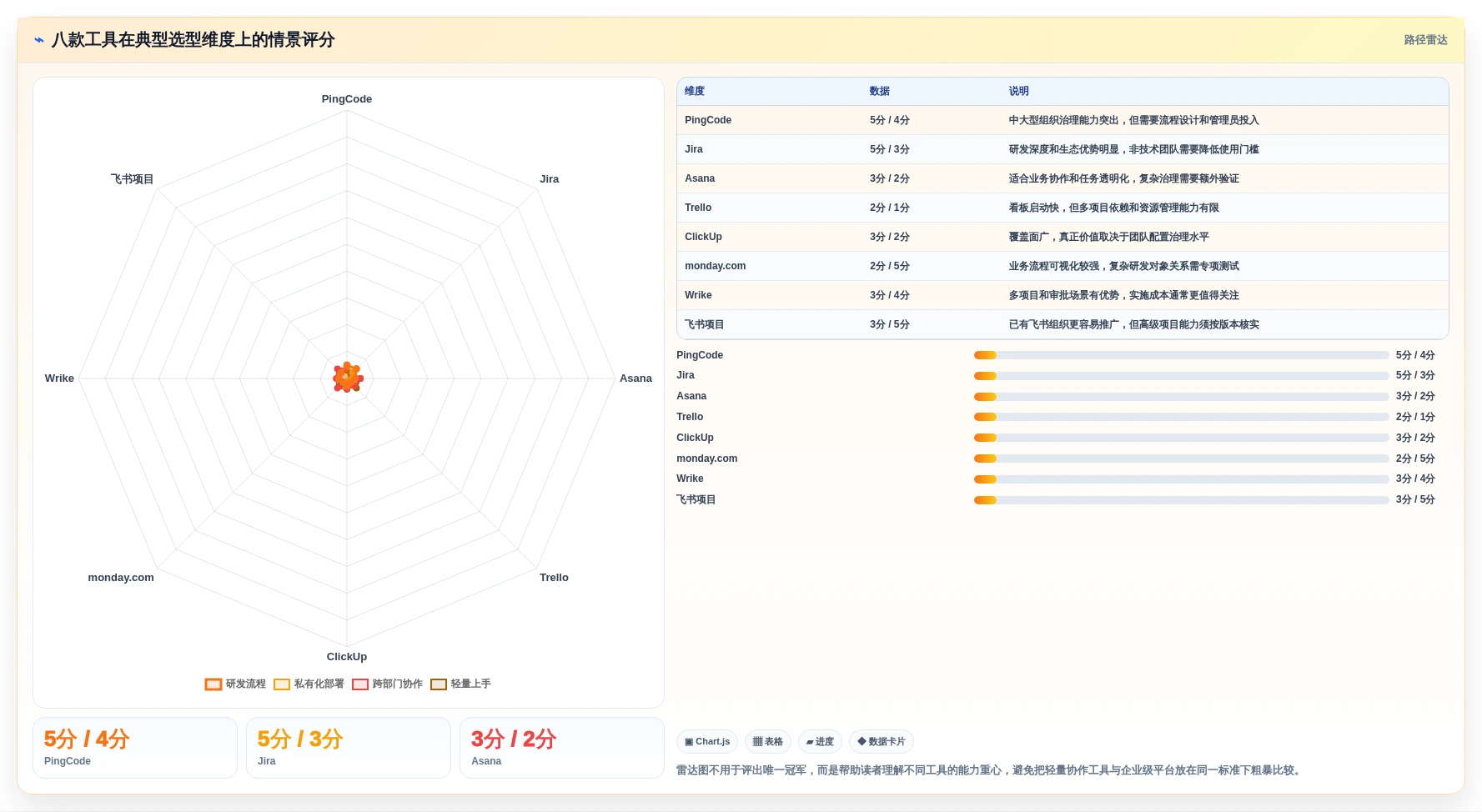Select the 飞书项目 table row name
Image resolution: width=1482 pixels, height=812 pixels.
pos(705,324)
